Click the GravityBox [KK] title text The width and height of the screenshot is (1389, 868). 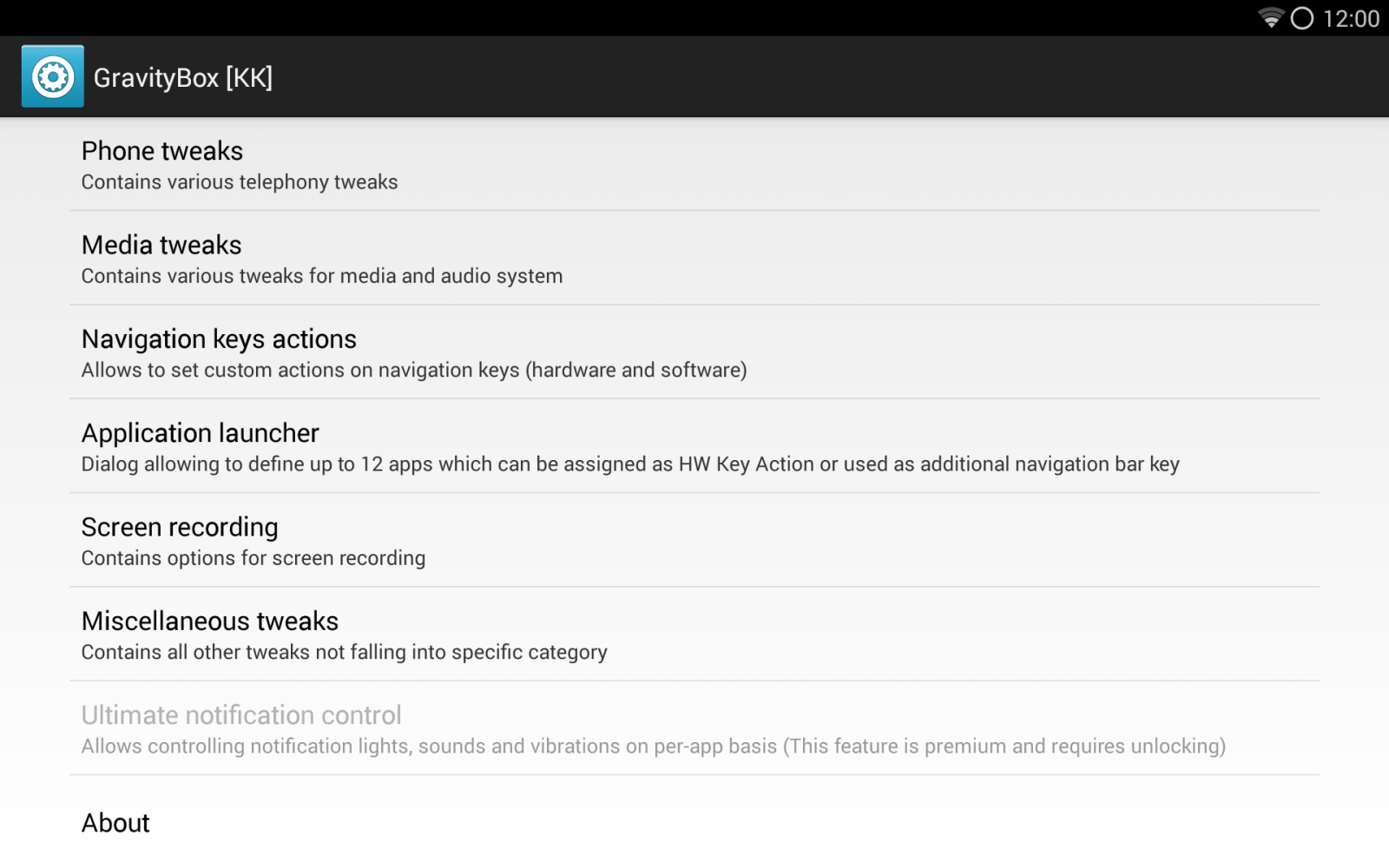pos(182,77)
